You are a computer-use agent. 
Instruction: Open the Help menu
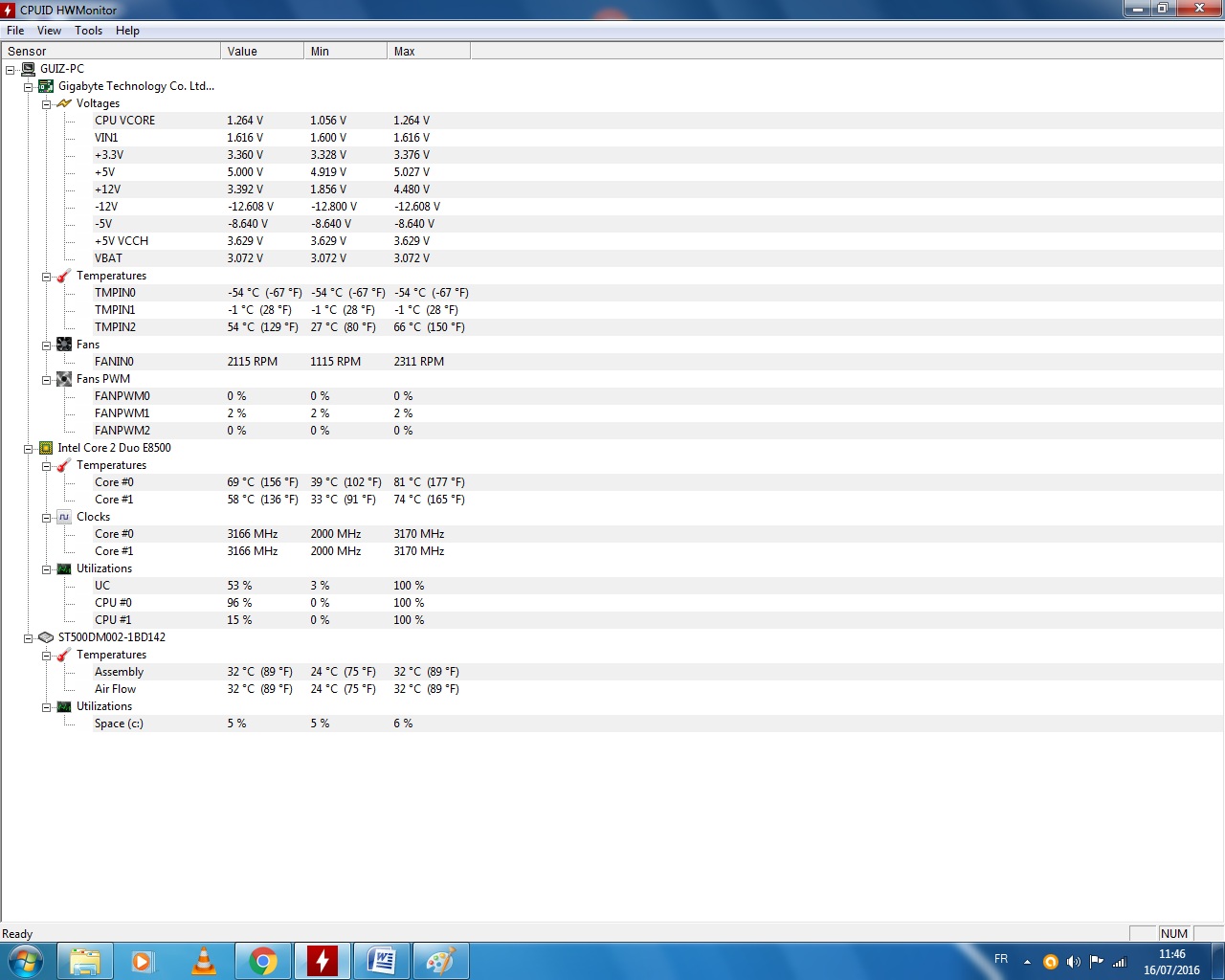127,31
